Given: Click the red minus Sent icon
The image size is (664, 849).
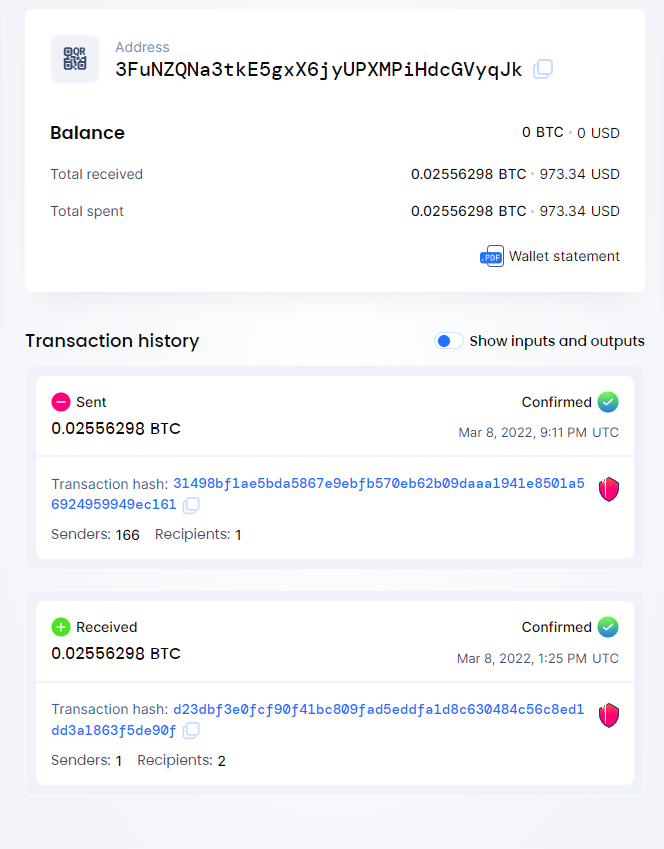Looking at the screenshot, I should click(61, 402).
